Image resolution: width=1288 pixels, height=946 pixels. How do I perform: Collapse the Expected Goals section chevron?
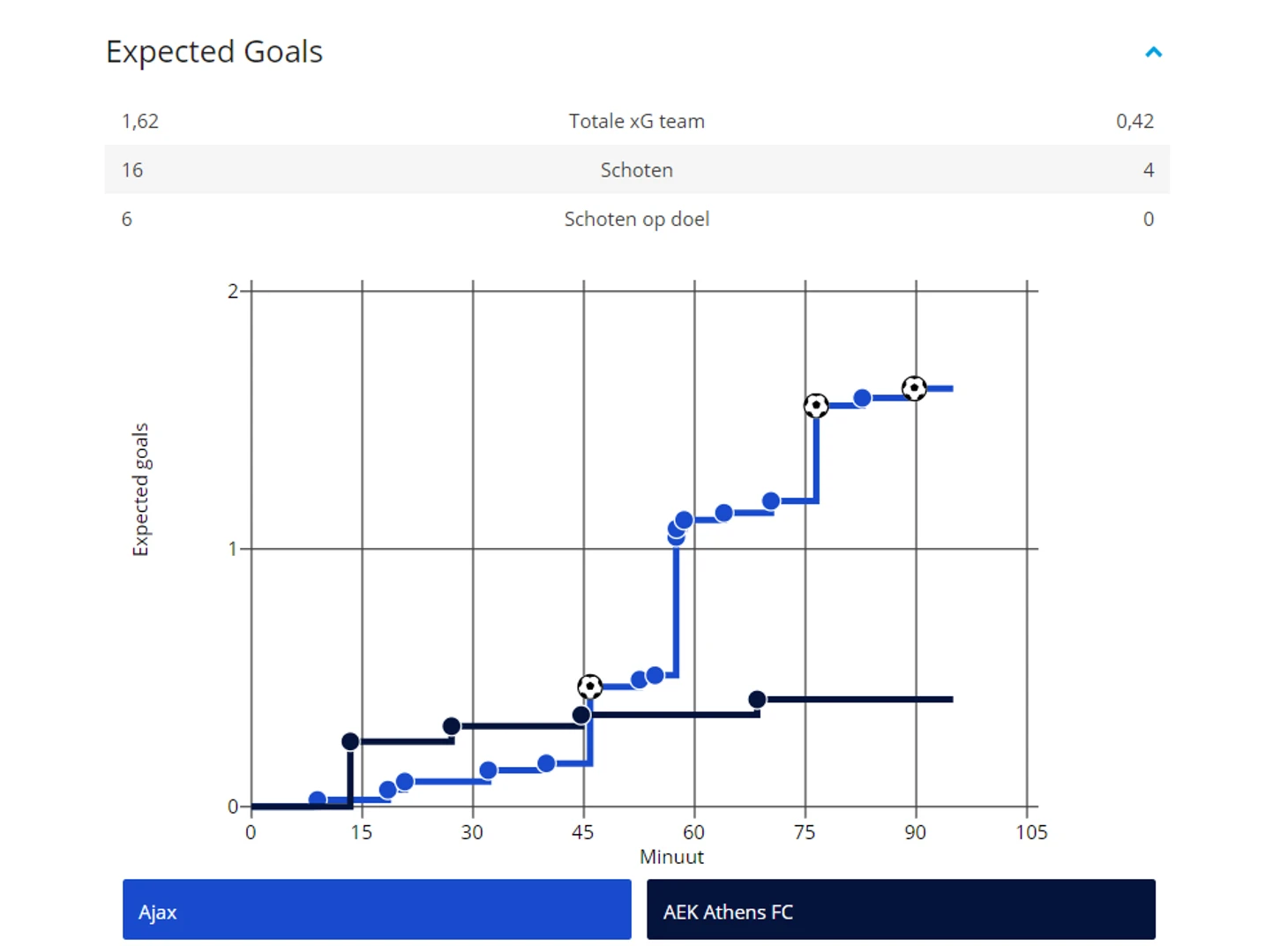pos(1153,52)
